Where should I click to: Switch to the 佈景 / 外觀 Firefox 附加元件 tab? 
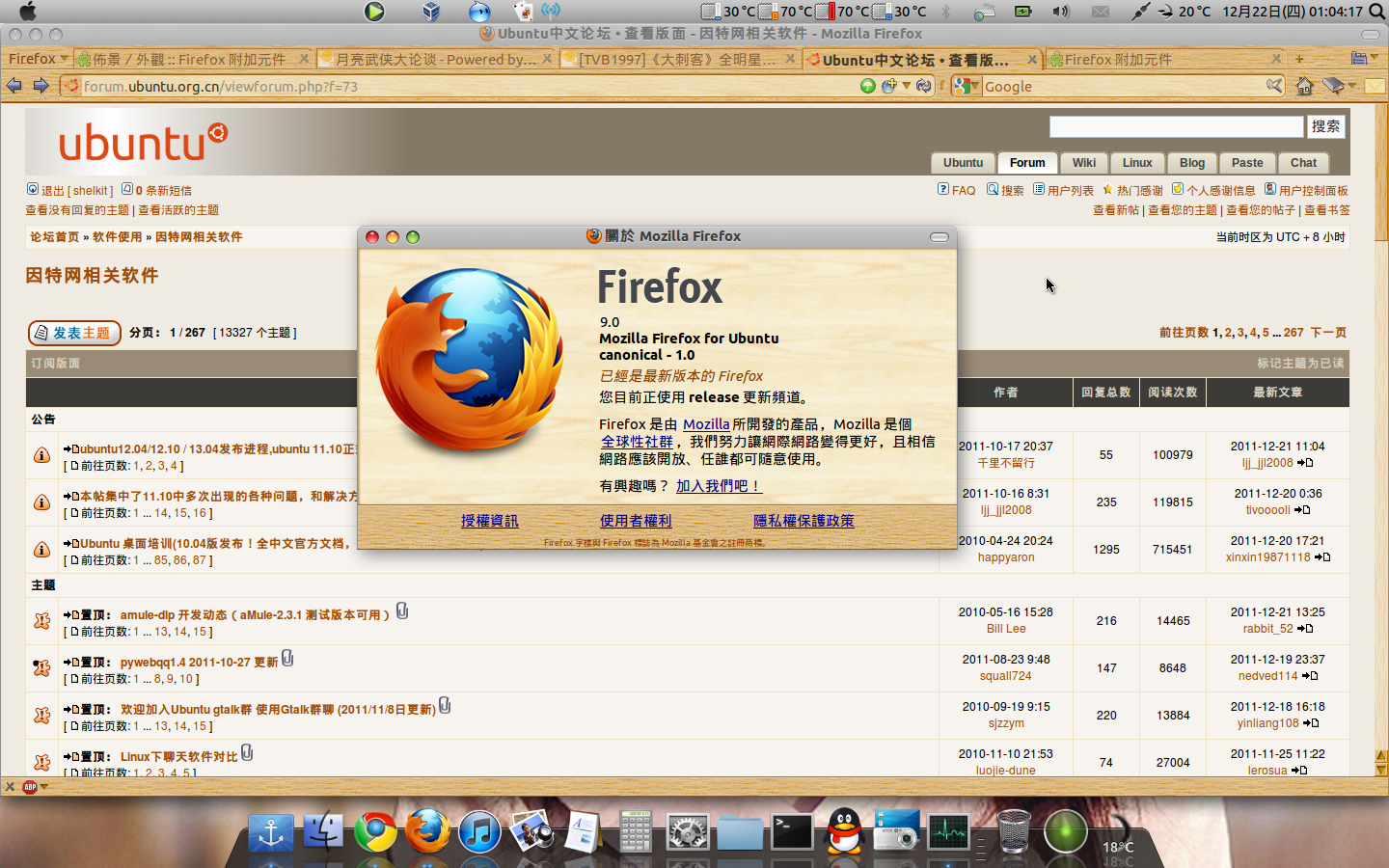coord(193,59)
